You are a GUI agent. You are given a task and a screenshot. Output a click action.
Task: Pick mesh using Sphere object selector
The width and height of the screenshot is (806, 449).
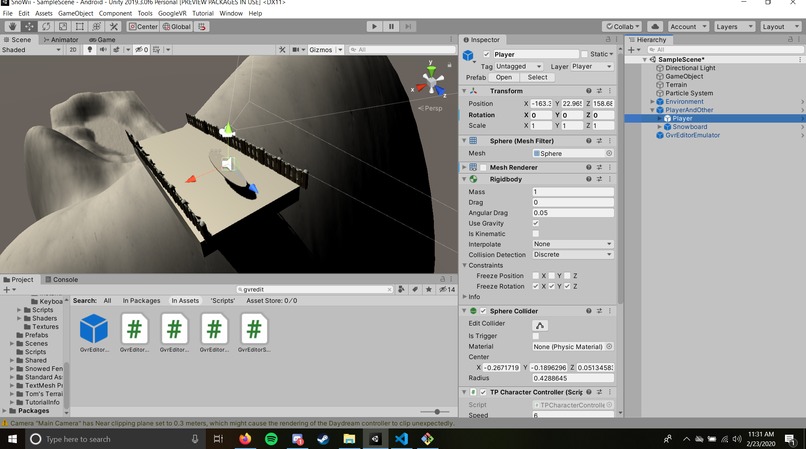(609, 153)
